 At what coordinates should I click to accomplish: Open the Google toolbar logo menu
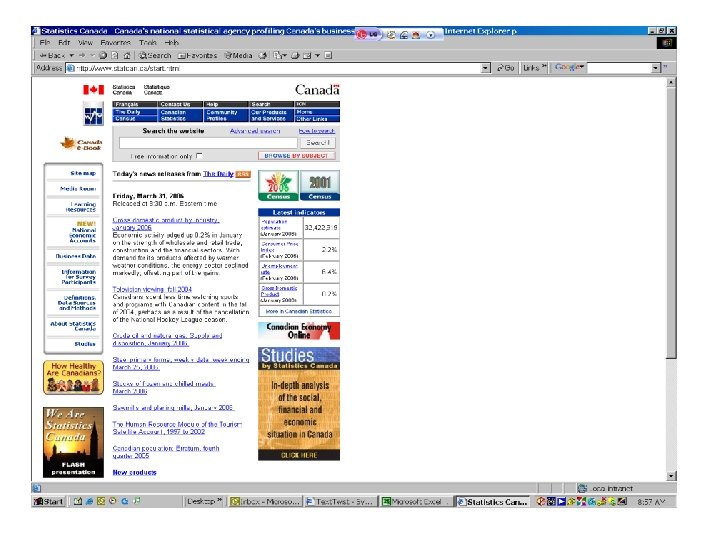(x=569, y=67)
